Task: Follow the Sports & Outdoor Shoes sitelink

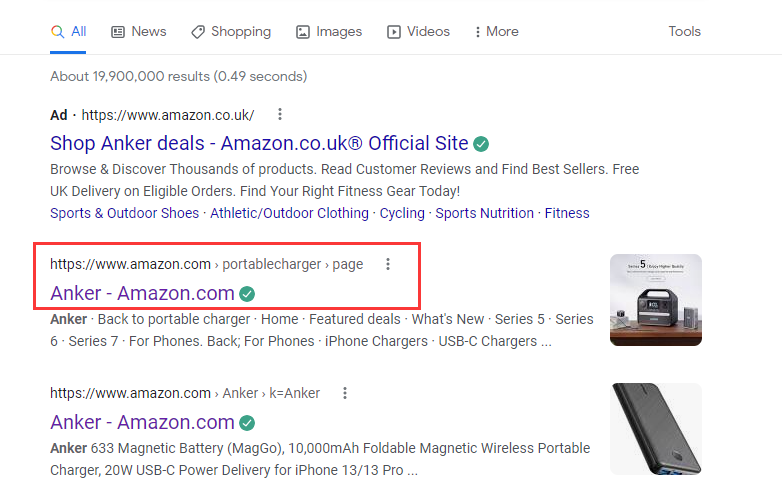Action: [x=123, y=213]
